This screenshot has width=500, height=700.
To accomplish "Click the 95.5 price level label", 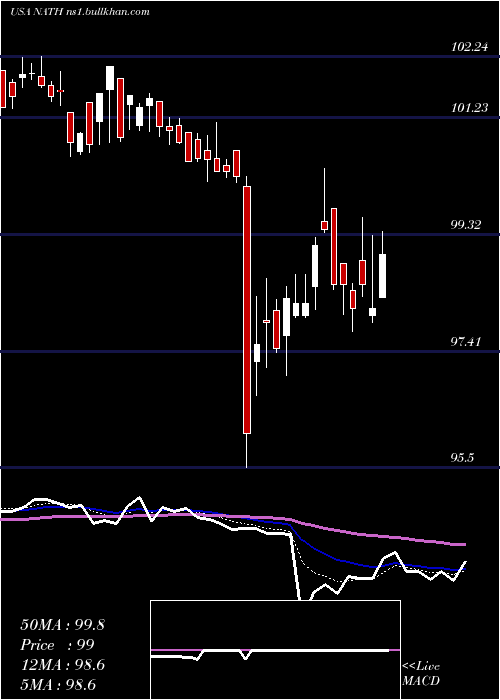I will point(463,458).
